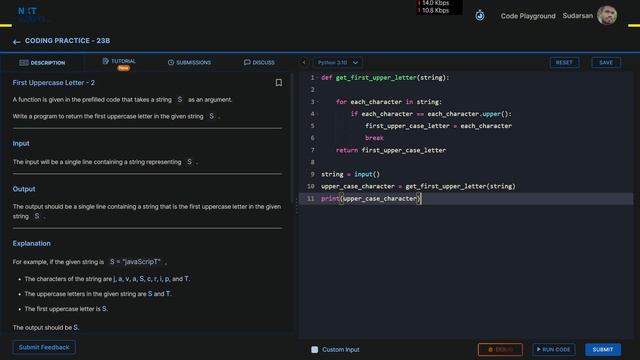Go back with the arrow beside Coding Practice
Viewport: 640px width, 360px height.
click(x=16, y=41)
